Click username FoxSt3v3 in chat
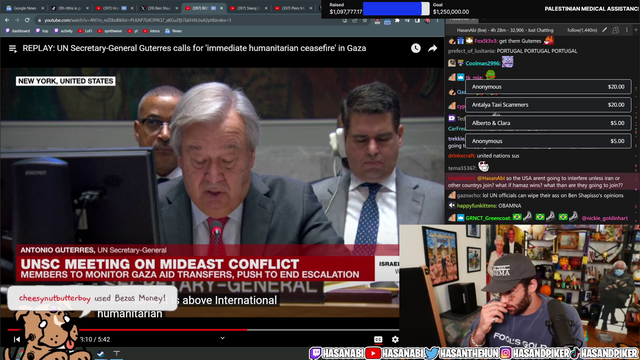The height and width of the screenshot is (360, 640). tap(486, 41)
